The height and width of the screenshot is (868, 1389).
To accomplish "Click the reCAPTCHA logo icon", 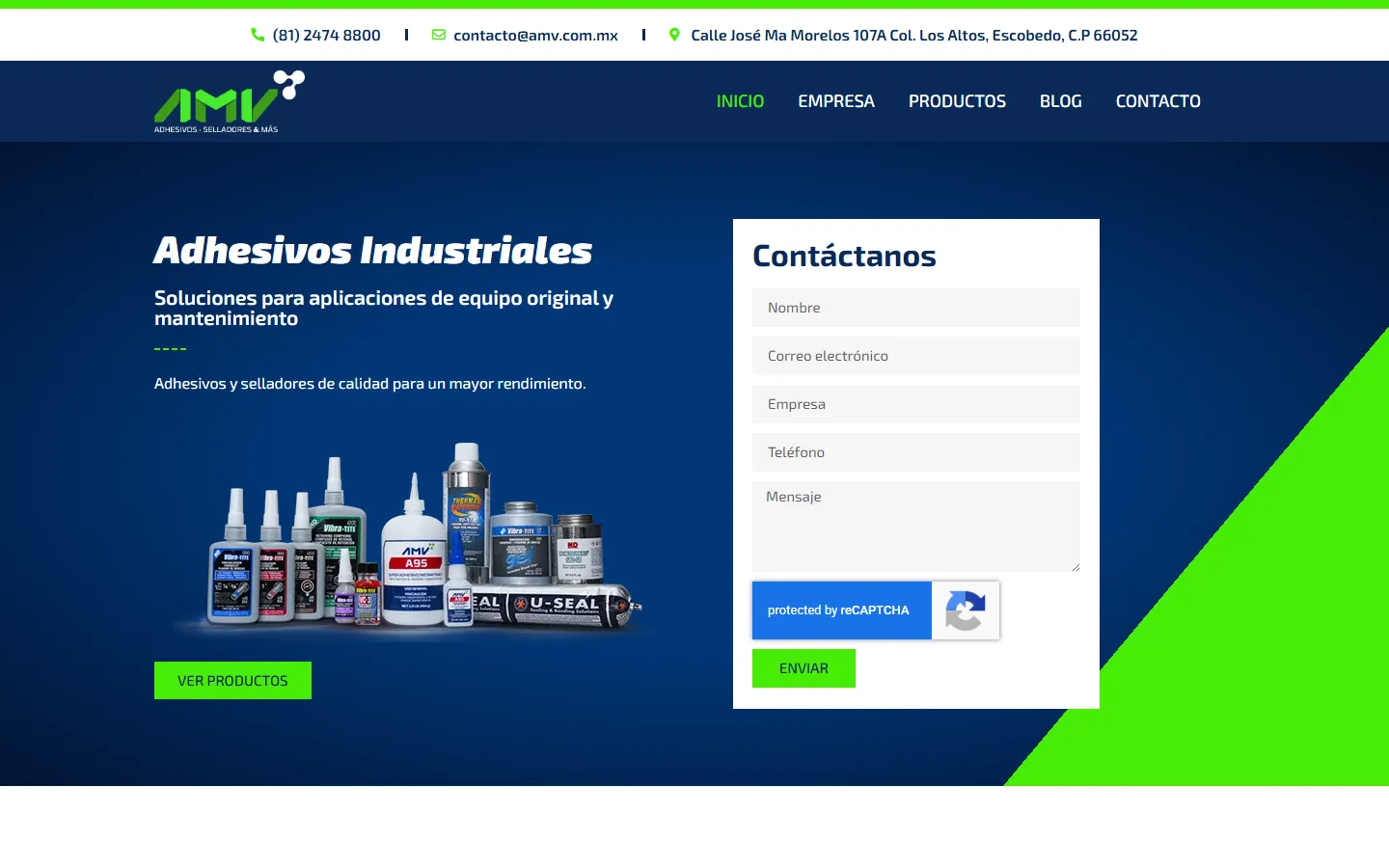I will (966, 610).
